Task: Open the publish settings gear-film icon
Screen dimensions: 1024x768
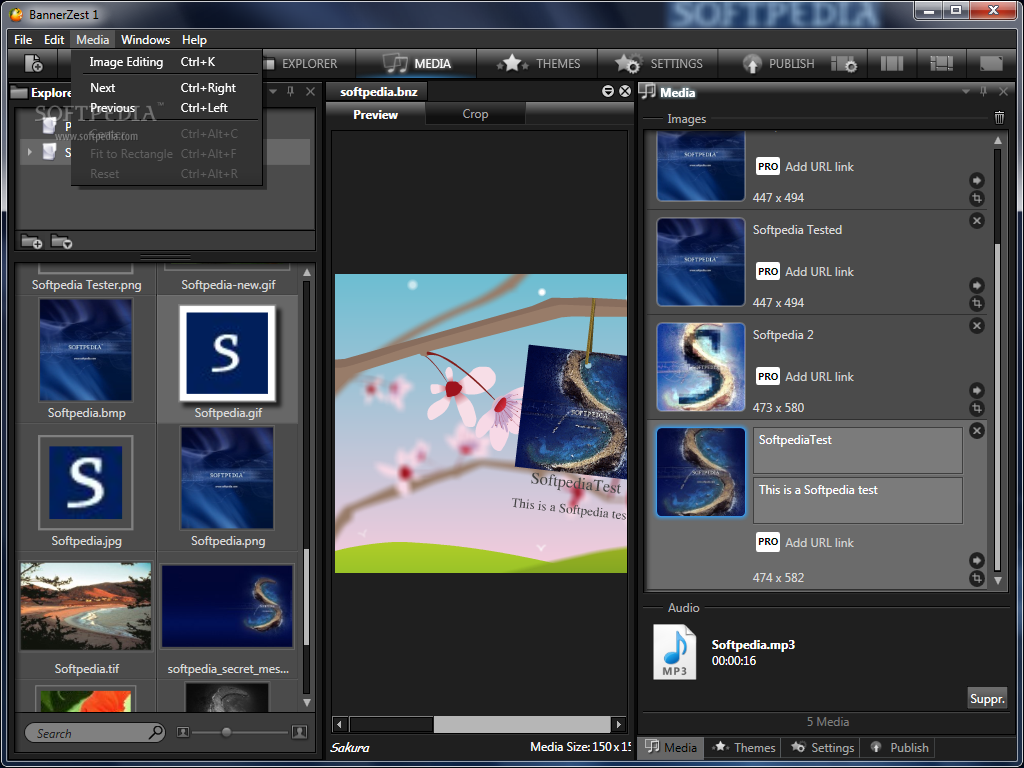Action: (844, 64)
